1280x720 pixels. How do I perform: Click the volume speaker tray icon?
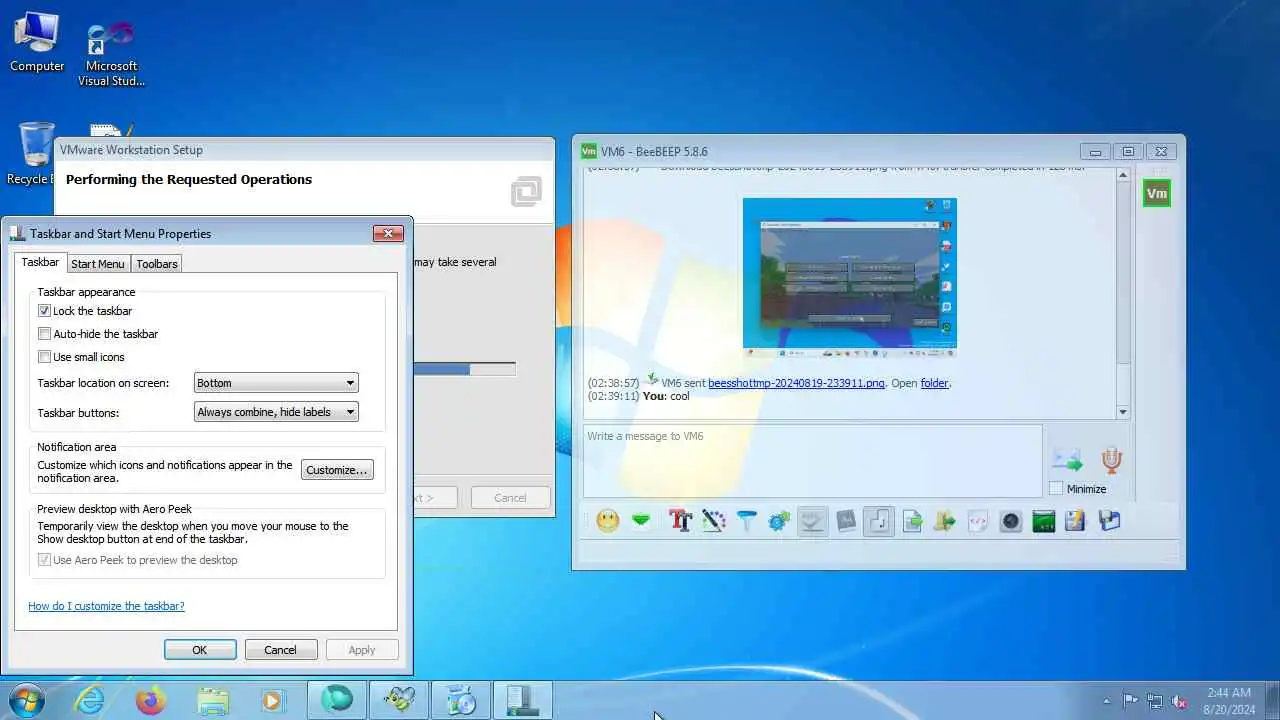(x=1179, y=701)
